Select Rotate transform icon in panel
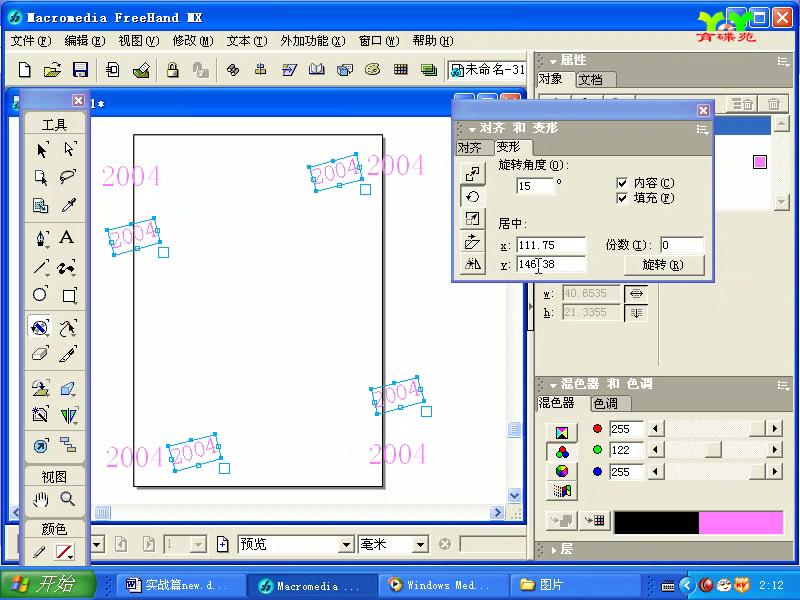Viewport: 800px width, 600px height. 472,196
